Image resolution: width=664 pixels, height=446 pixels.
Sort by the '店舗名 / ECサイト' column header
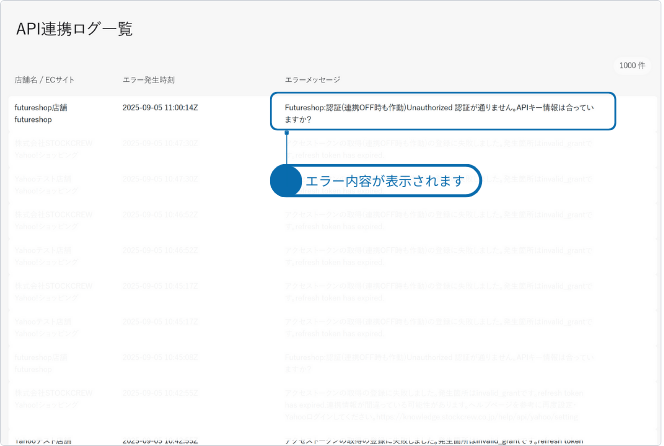coord(44,79)
